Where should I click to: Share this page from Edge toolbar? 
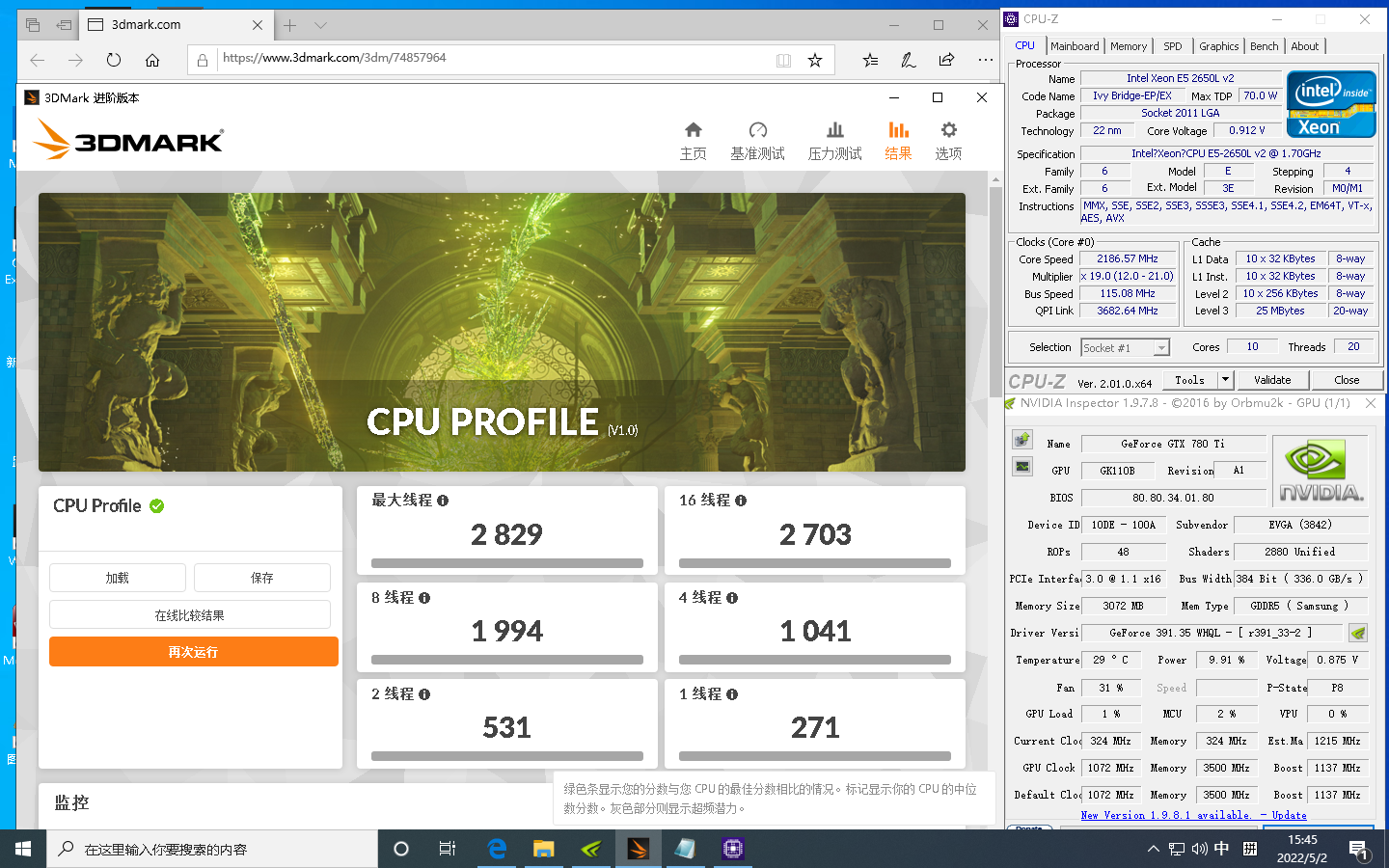(x=946, y=60)
